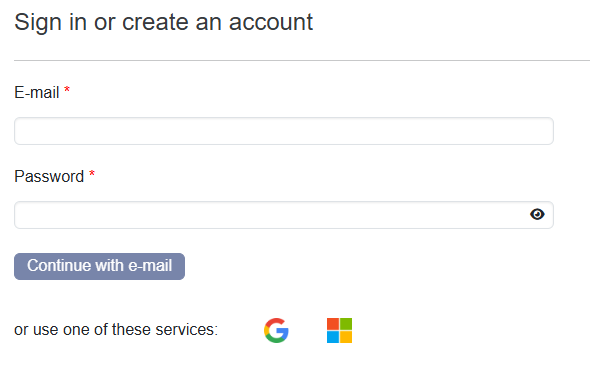
Task: Click the 'or use one of these services' text
Action: [x=116, y=330]
